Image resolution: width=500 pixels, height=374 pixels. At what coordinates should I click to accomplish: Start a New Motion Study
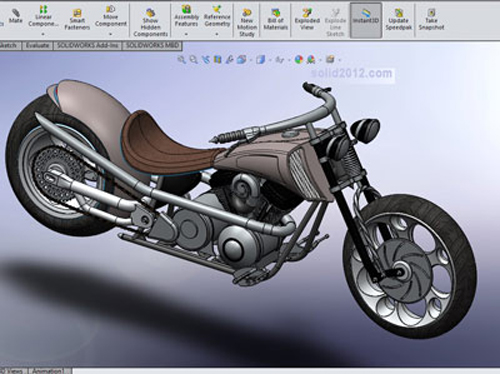[247, 22]
